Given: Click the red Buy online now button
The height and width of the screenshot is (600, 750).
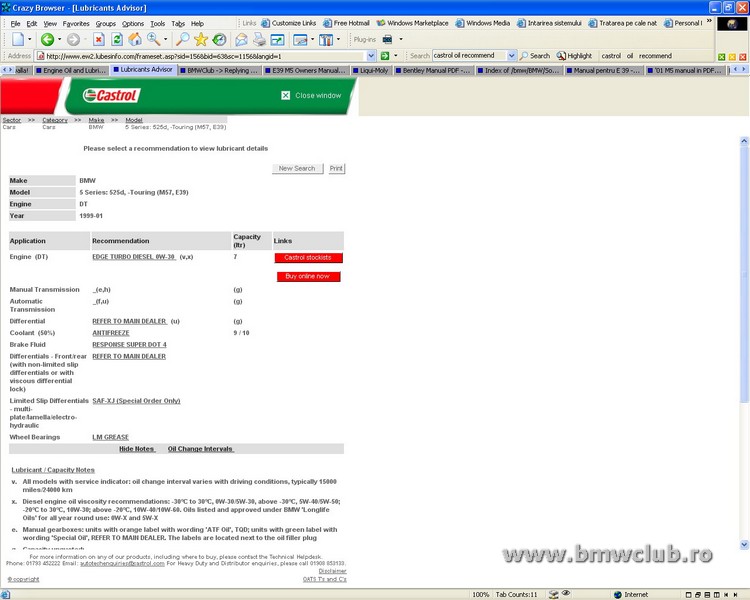Looking at the screenshot, I should pyautogui.click(x=308, y=277).
